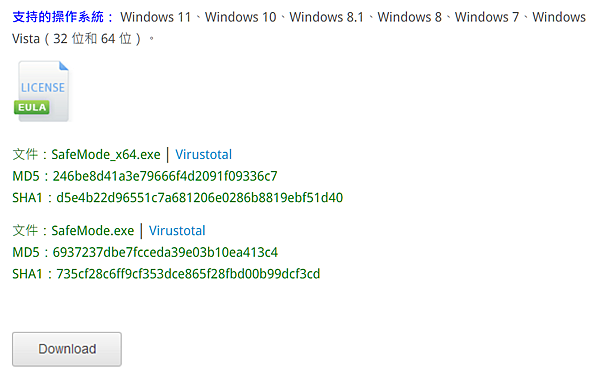Click the SafeMode_x64.exe file name
Screen dimensions: 600x378
coord(106,155)
